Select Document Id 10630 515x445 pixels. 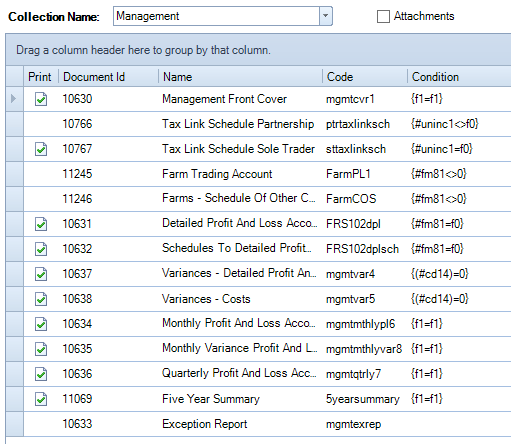click(x=77, y=99)
